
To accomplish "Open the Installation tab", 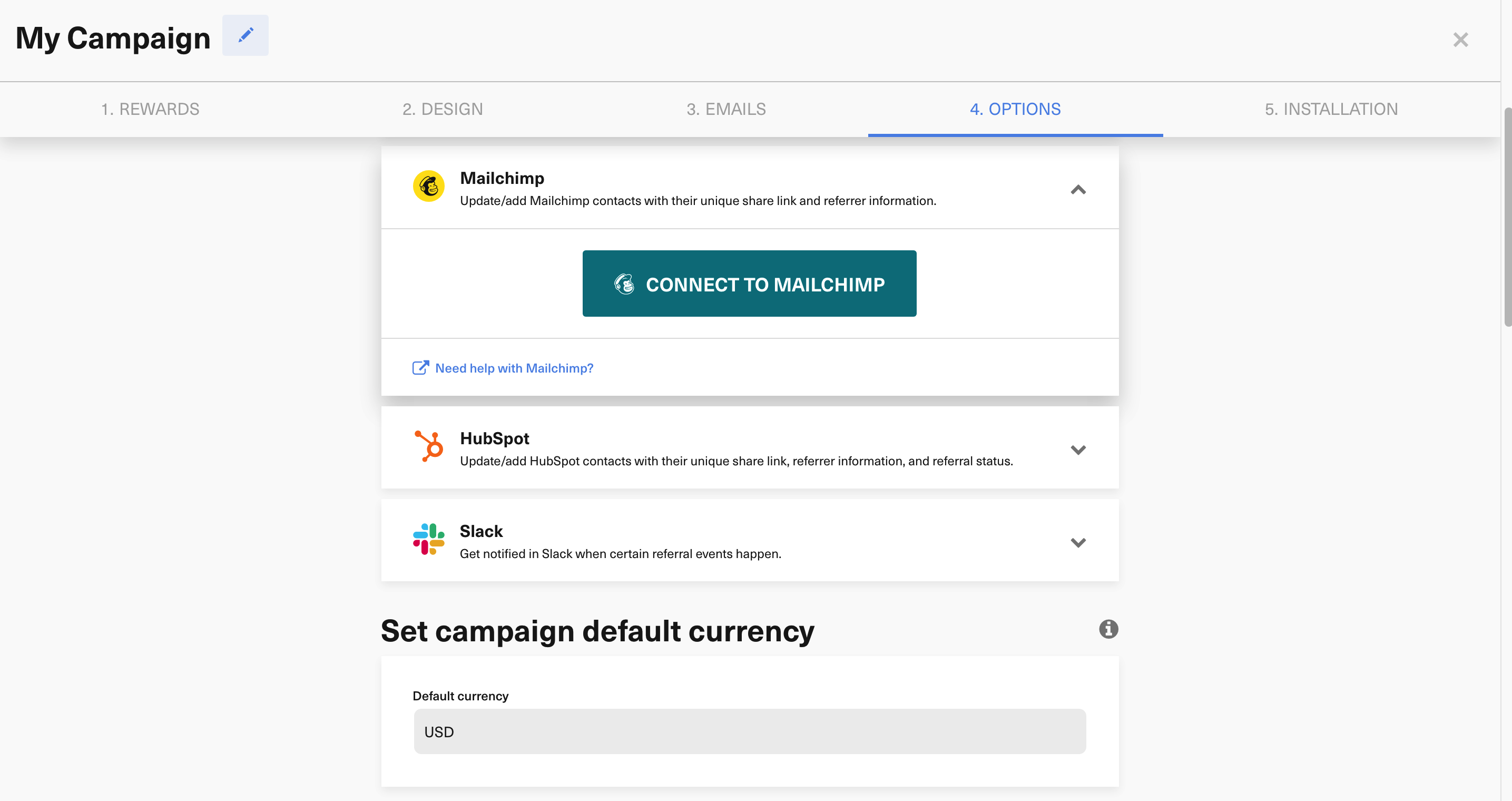I will tap(1331, 109).
